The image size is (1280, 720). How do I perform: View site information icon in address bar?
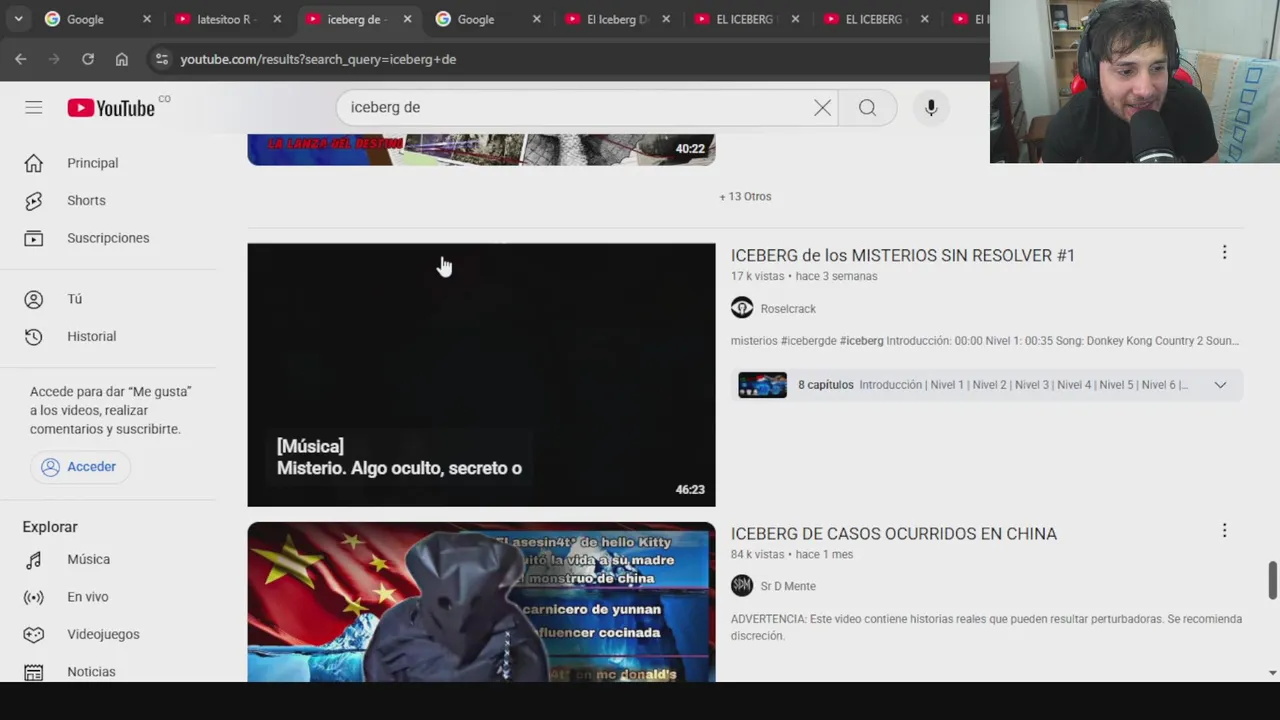[x=162, y=59]
